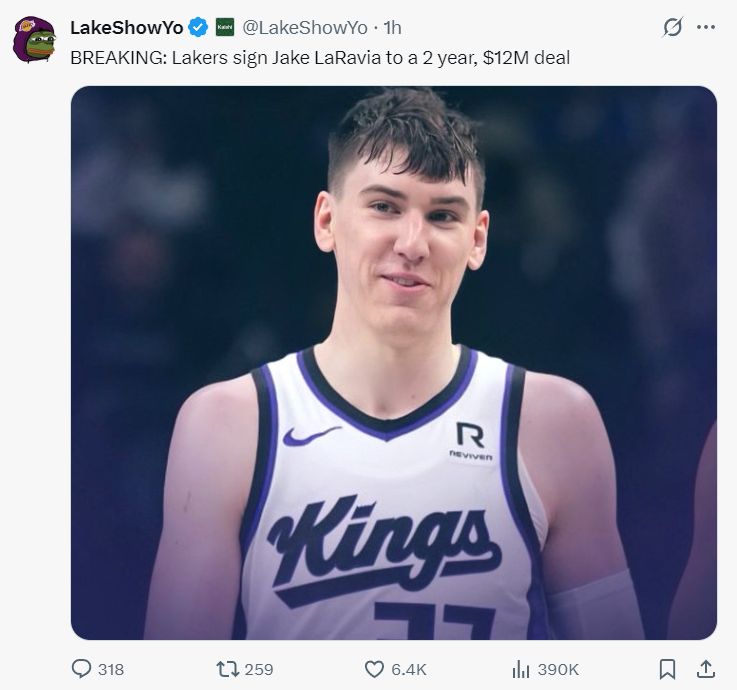Click the 259 reposts count
The height and width of the screenshot is (690, 737).
point(259,670)
